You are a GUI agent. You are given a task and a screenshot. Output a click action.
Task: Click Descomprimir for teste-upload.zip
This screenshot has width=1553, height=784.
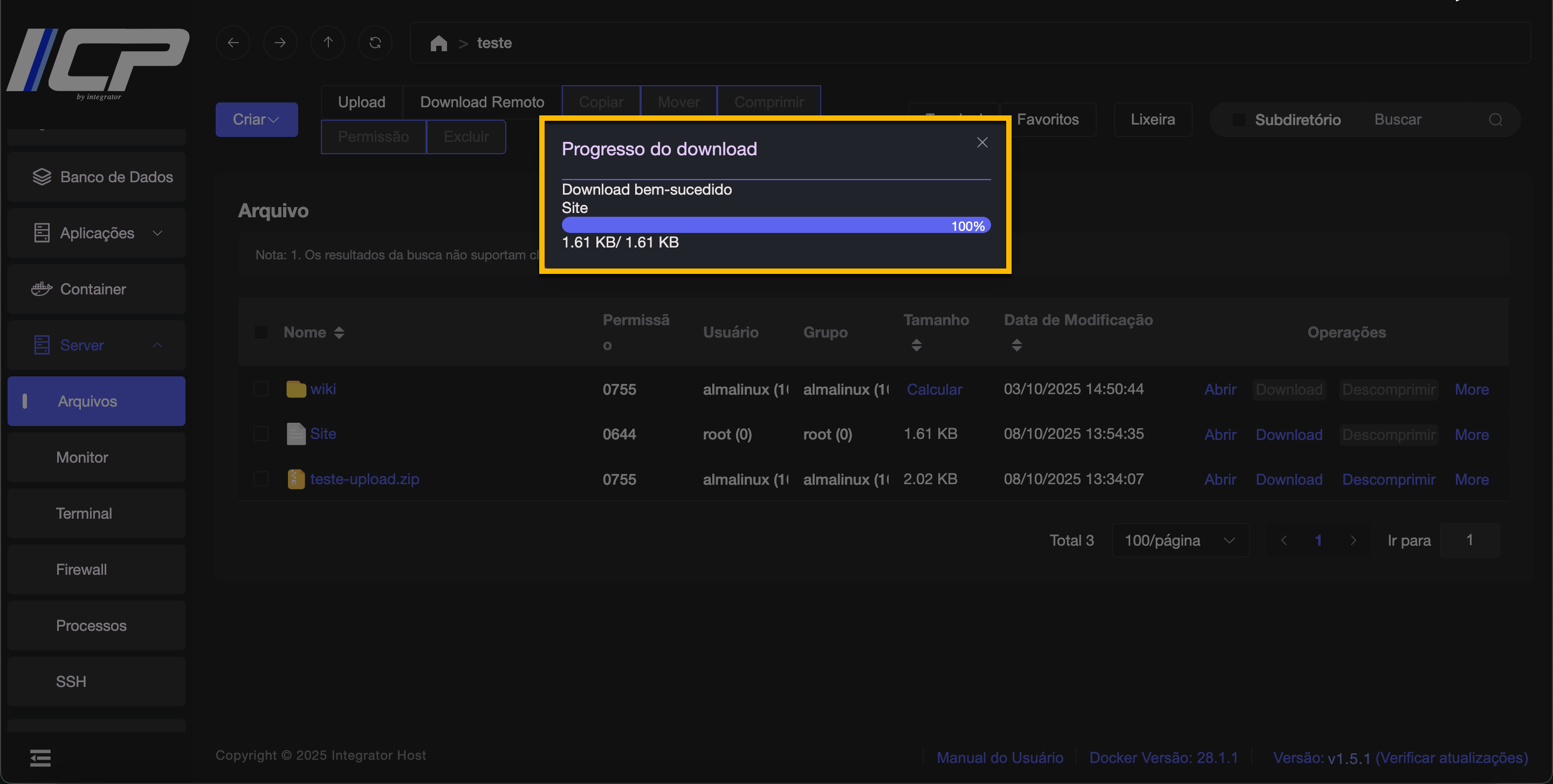[1388, 479]
